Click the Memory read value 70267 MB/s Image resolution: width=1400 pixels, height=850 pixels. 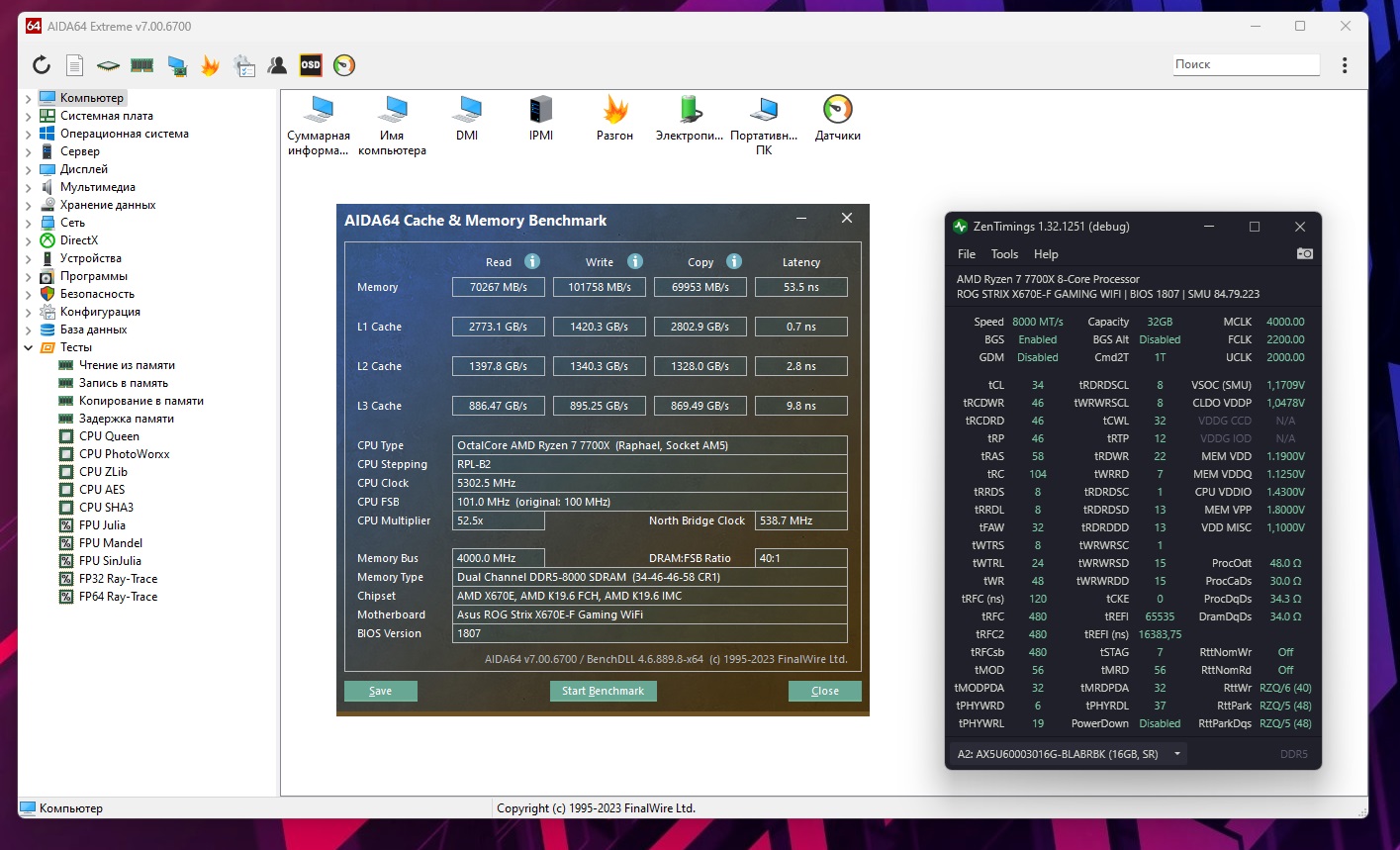click(x=499, y=287)
